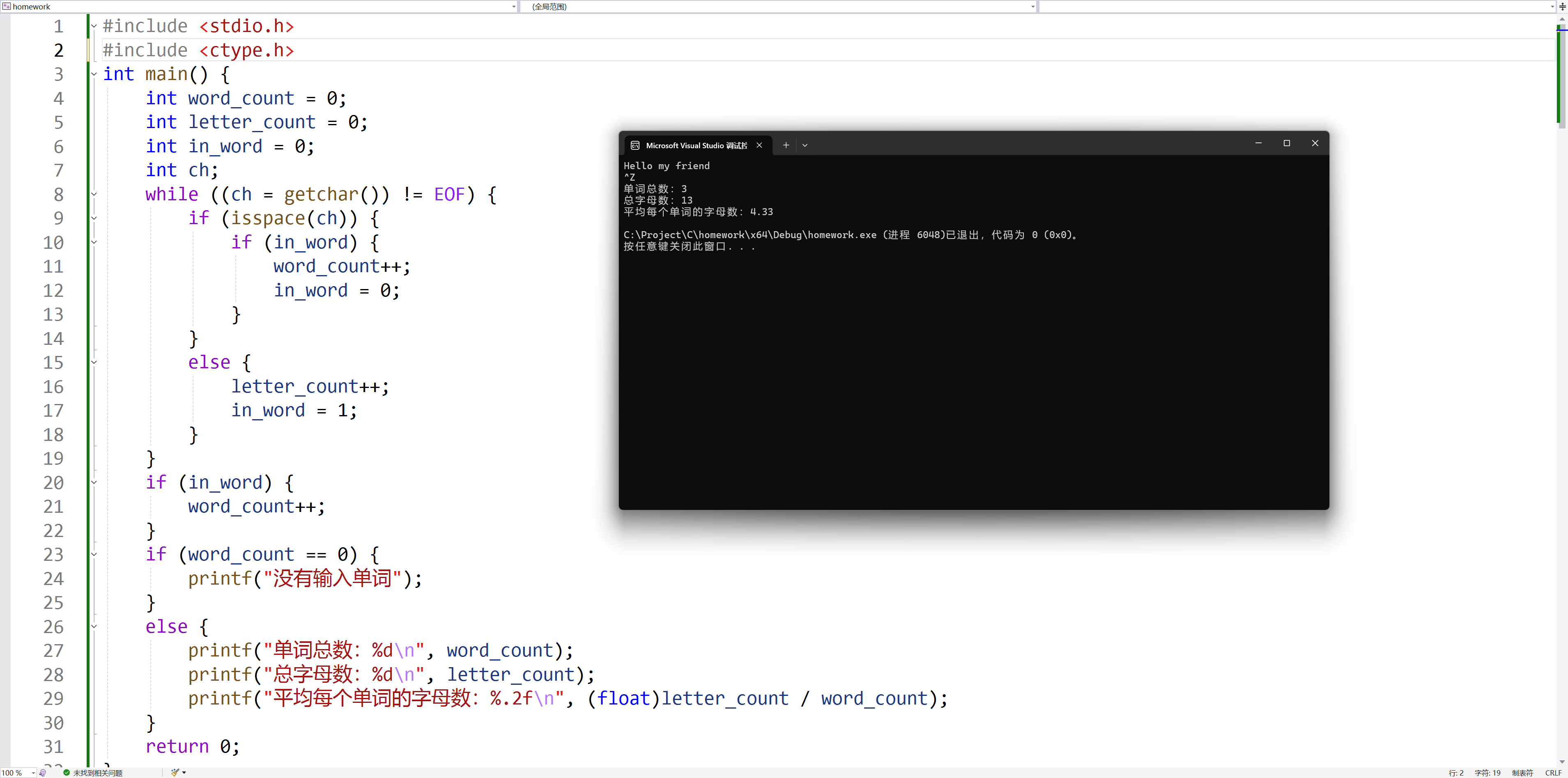Maximize the debug console window
This screenshot has width=1568, height=778.
coord(1286,144)
